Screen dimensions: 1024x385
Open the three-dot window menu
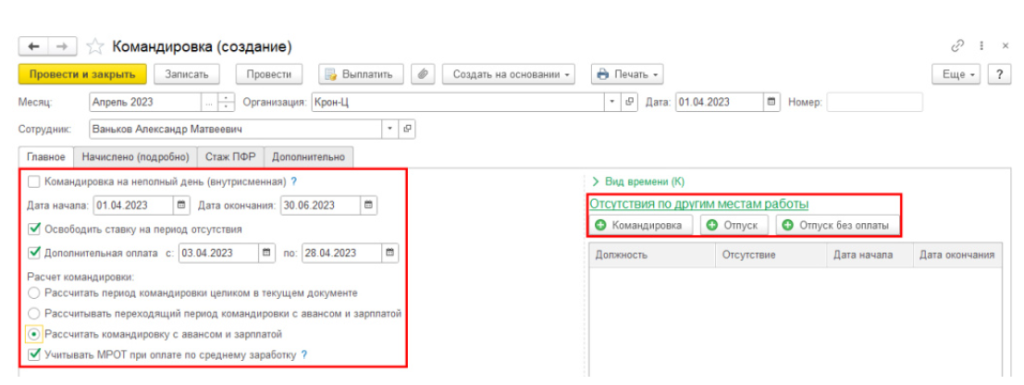(982, 46)
